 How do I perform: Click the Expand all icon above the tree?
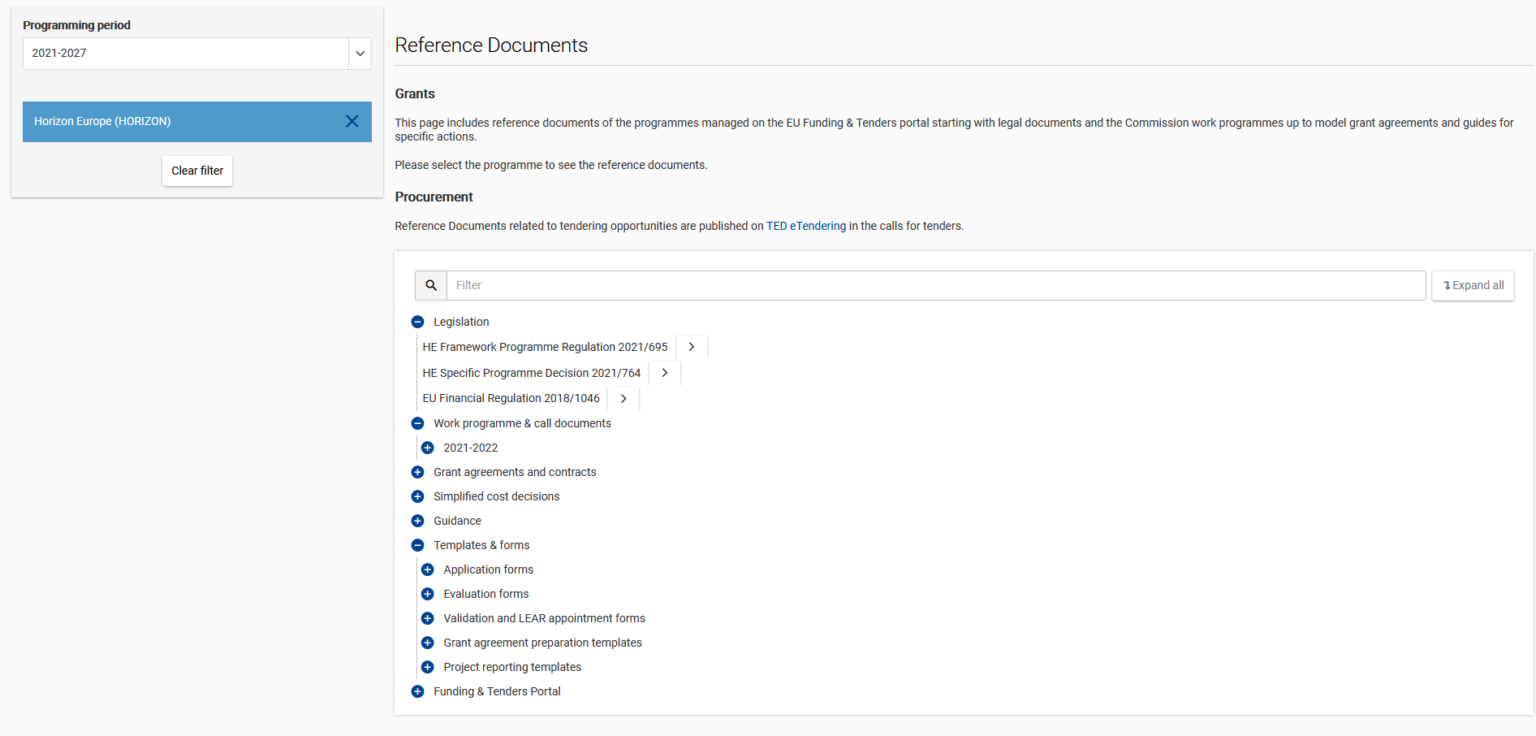pos(1472,285)
